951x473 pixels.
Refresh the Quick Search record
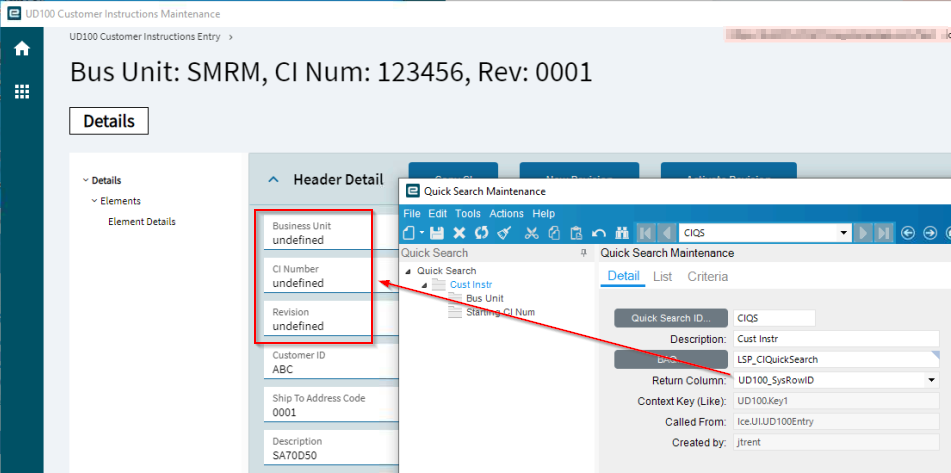[482, 233]
